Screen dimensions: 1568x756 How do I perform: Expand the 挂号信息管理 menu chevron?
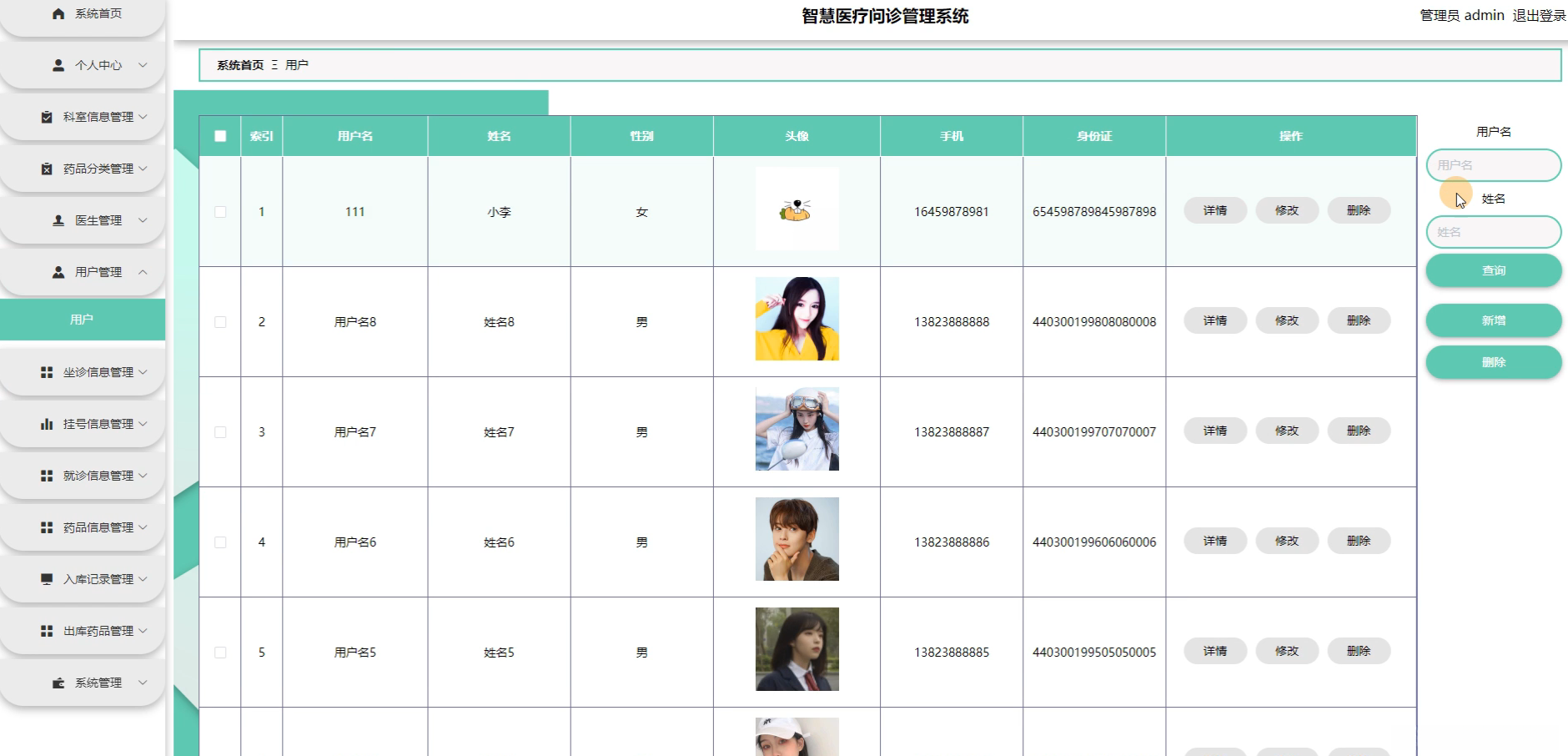click(143, 424)
